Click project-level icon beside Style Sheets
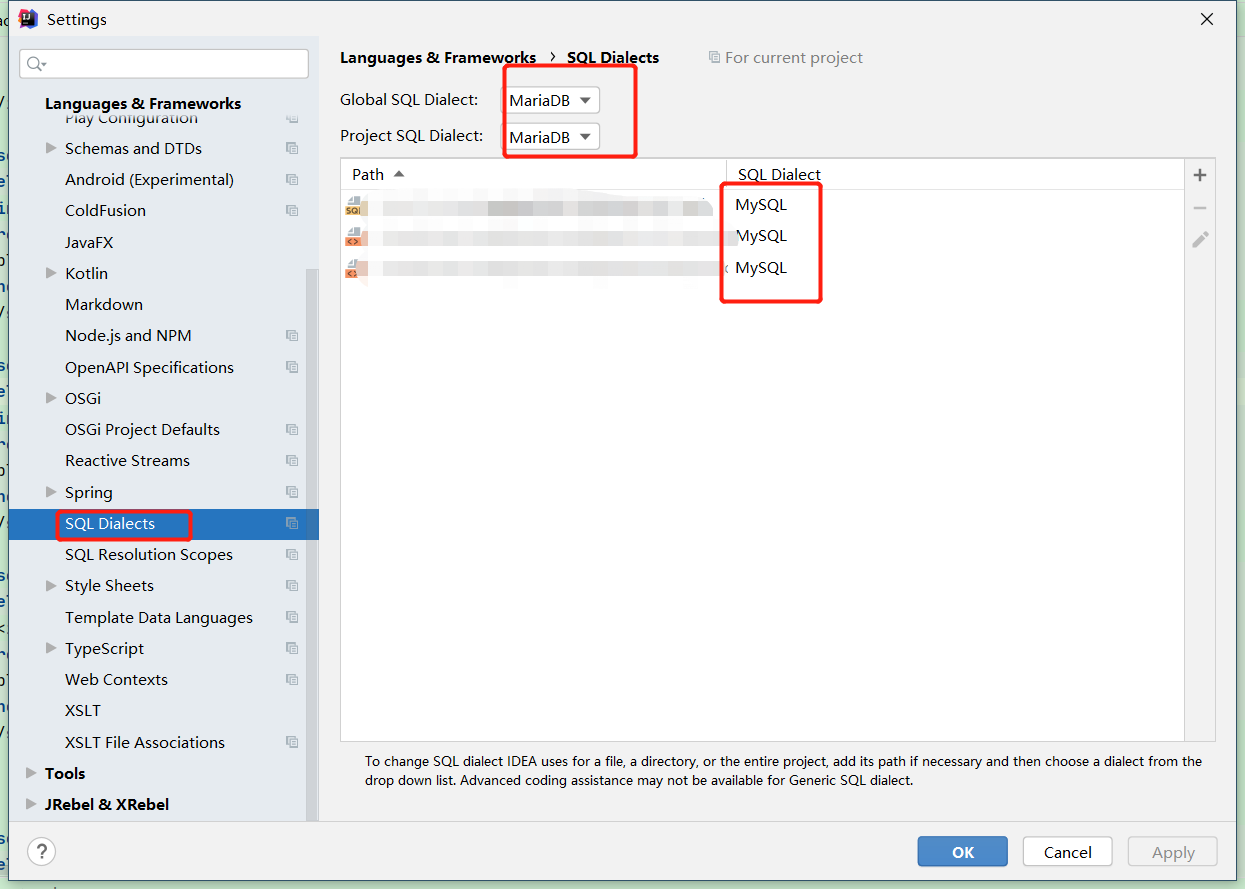 [292, 586]
